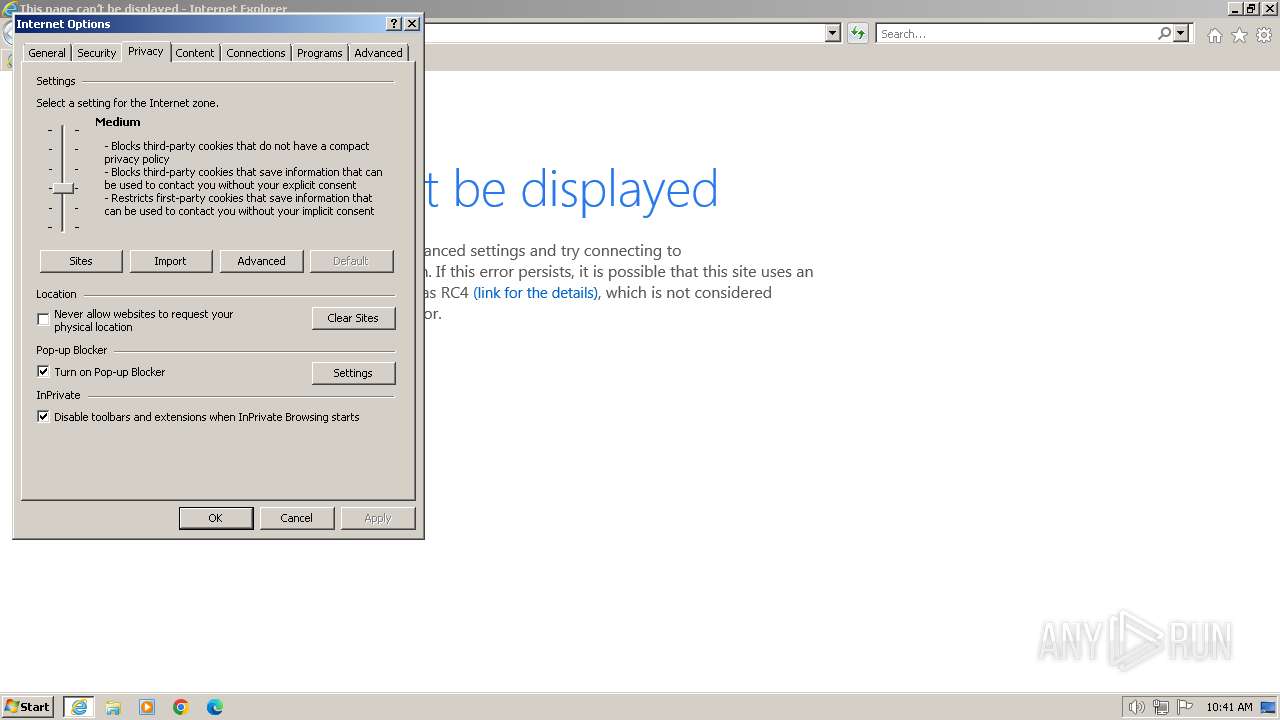Toggle Disable toolbars when InPrivate Browsing starts
Viewport: 1280px width, 720px height.
tap(43, 417)
